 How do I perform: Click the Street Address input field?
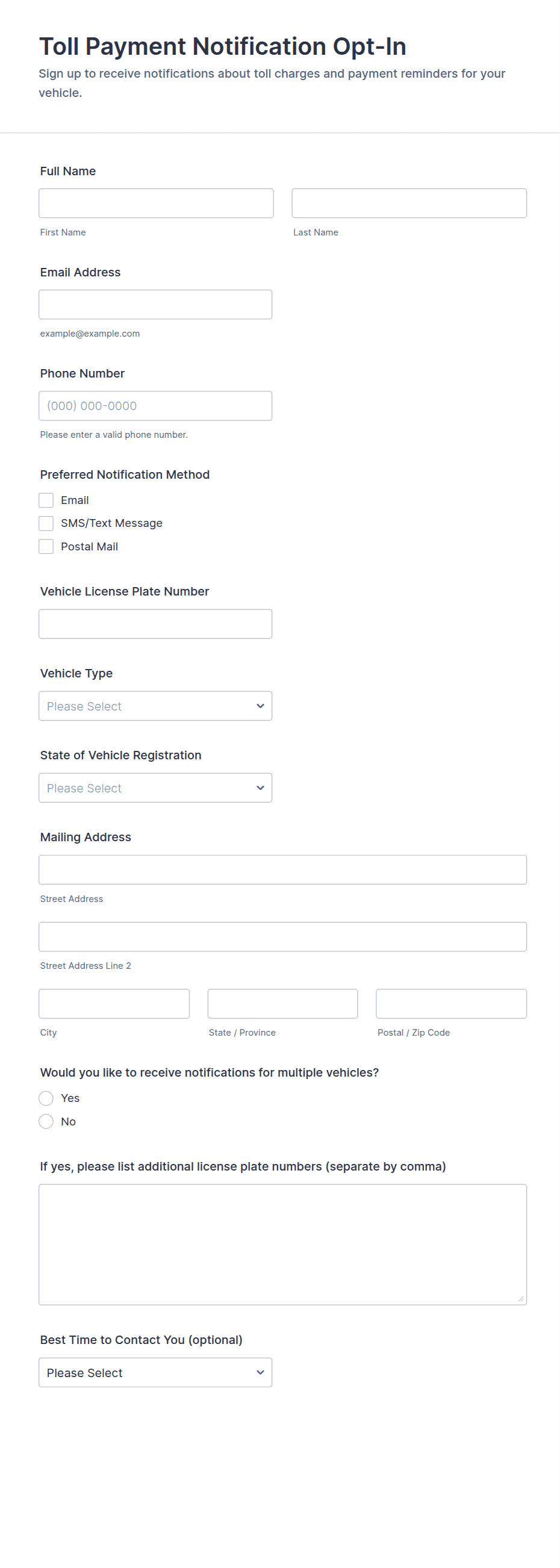pyautogui.click(x=282, y=870)
